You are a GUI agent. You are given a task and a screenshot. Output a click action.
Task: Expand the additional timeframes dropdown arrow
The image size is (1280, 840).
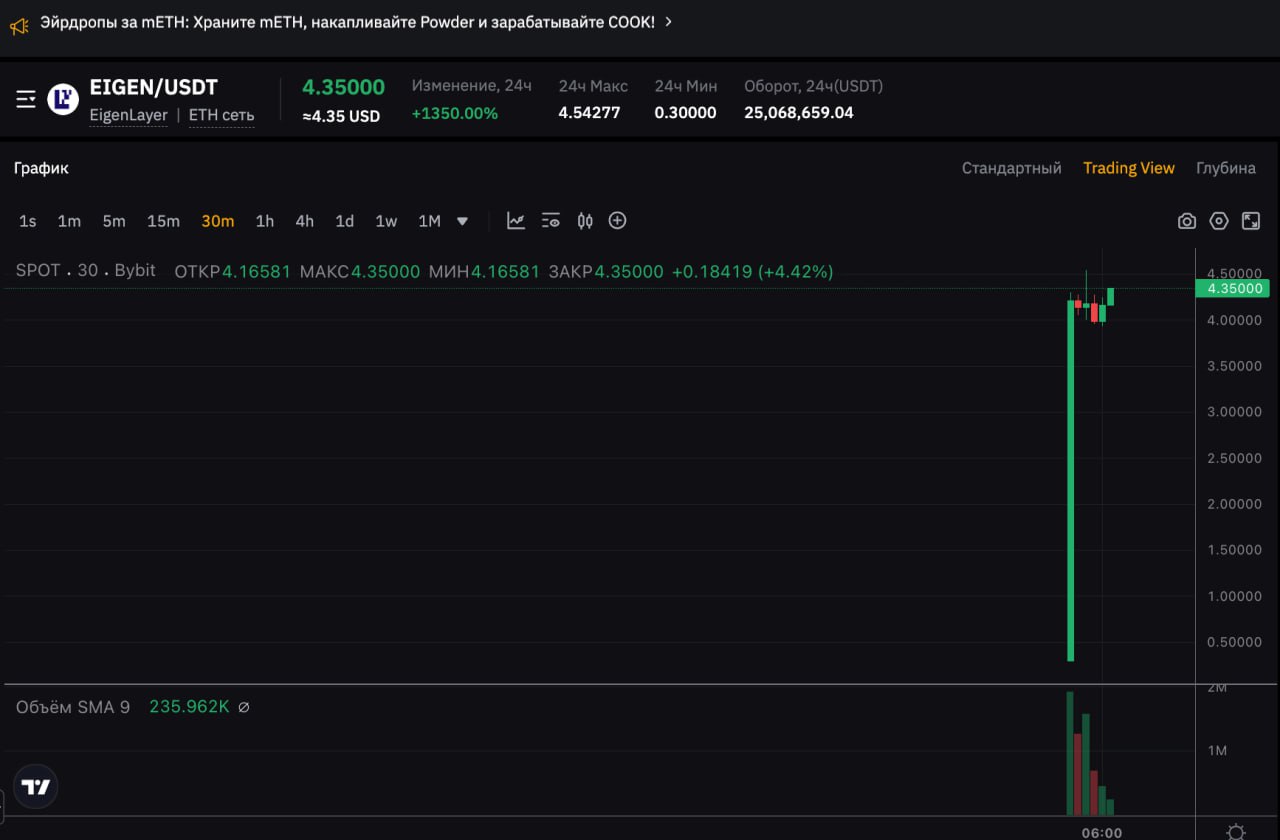(x=462, y=221)
